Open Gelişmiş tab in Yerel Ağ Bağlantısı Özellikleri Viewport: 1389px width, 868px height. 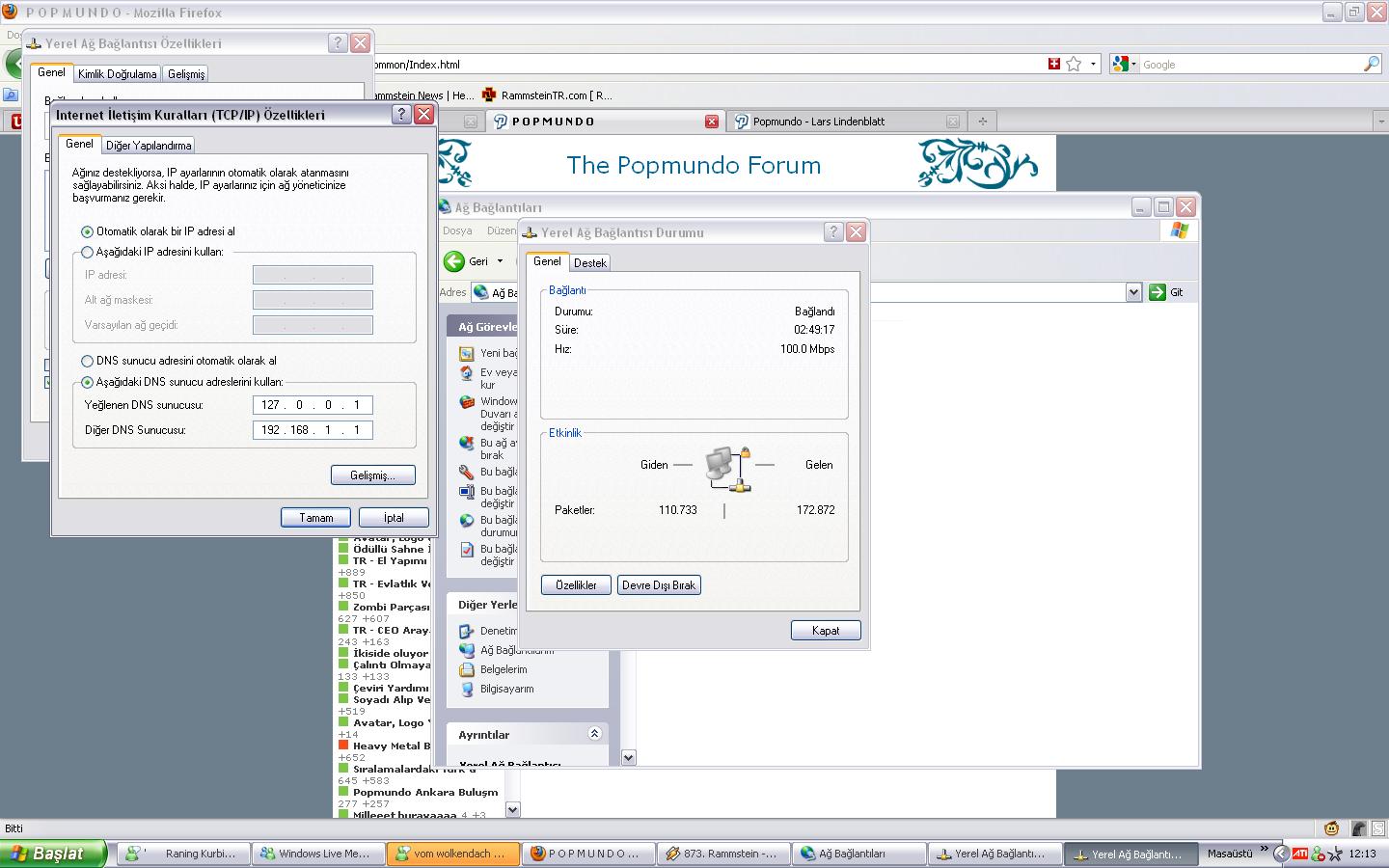[x=186, y=74]
